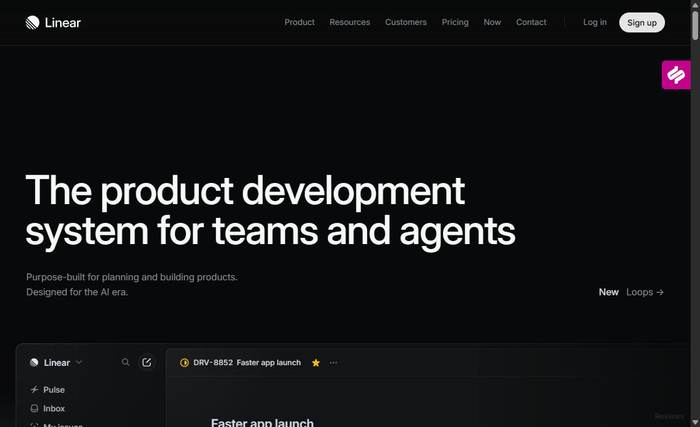Click the Sign up button
The height and width of the screenshot is (427, 700).
(642, 22)
